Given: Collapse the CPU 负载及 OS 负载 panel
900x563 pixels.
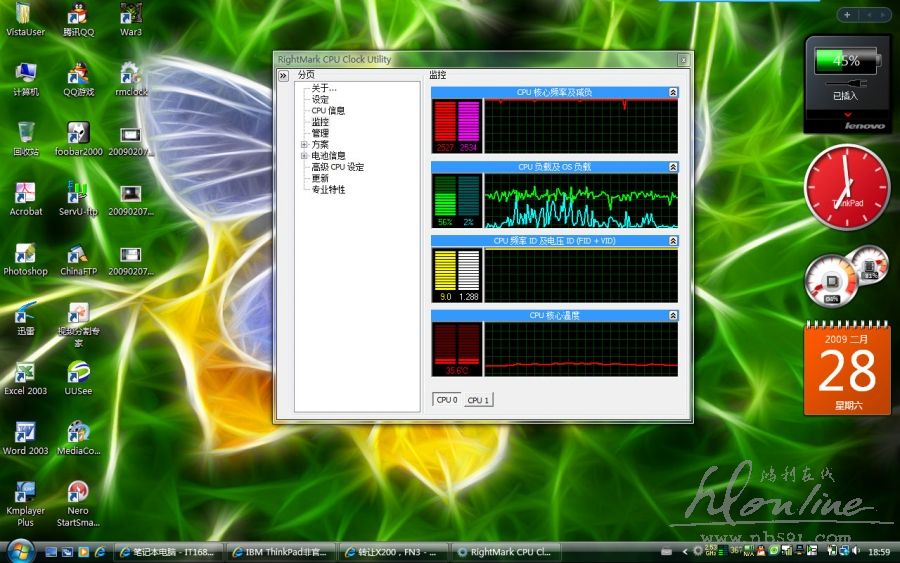Looking at the screenshot, I should click(673, 167).
